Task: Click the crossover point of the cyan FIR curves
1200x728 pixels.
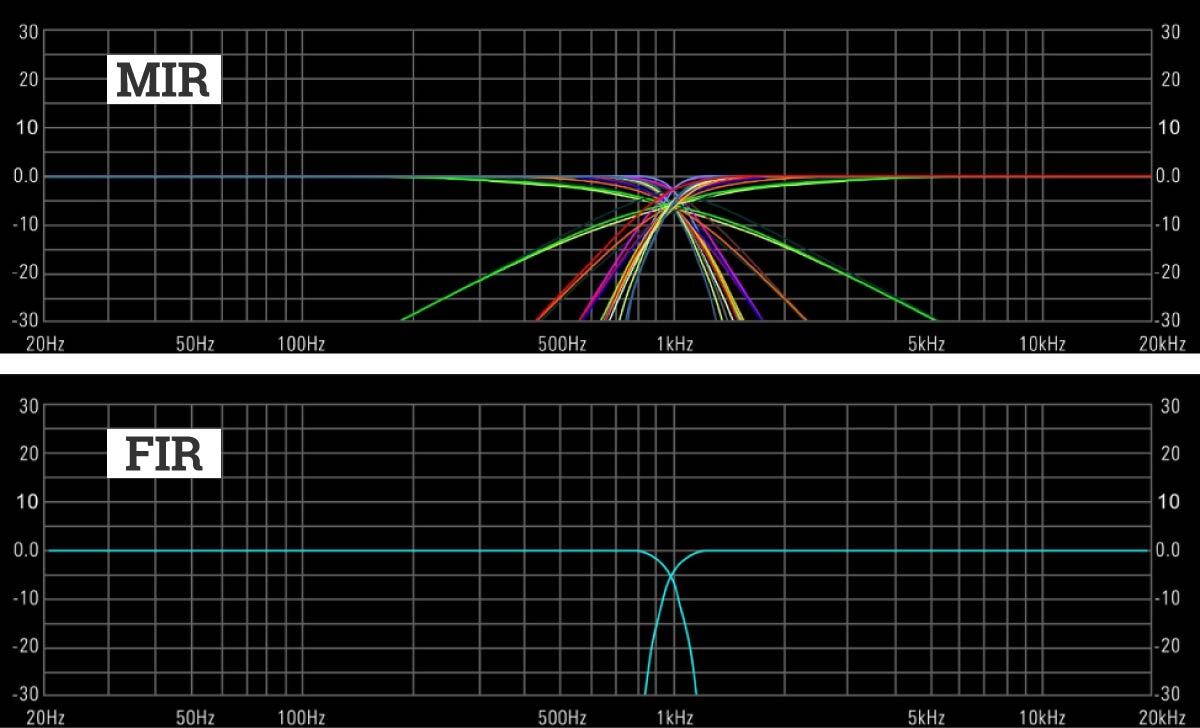Action: (671, 577)
